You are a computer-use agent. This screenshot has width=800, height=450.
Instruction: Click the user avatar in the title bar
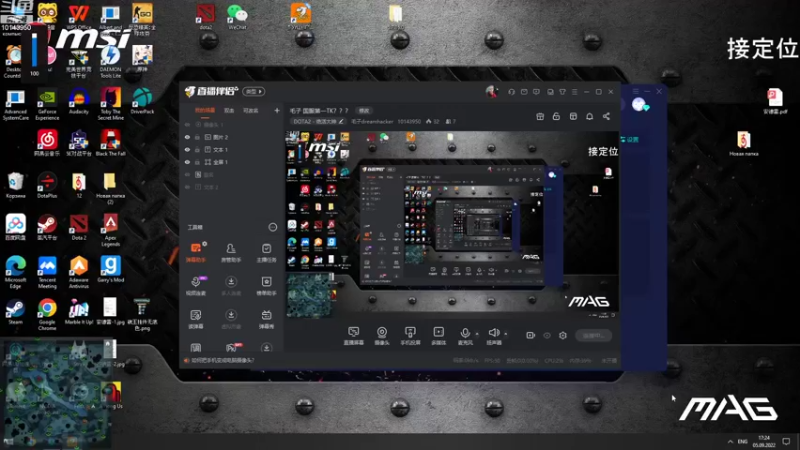(491, 92)
